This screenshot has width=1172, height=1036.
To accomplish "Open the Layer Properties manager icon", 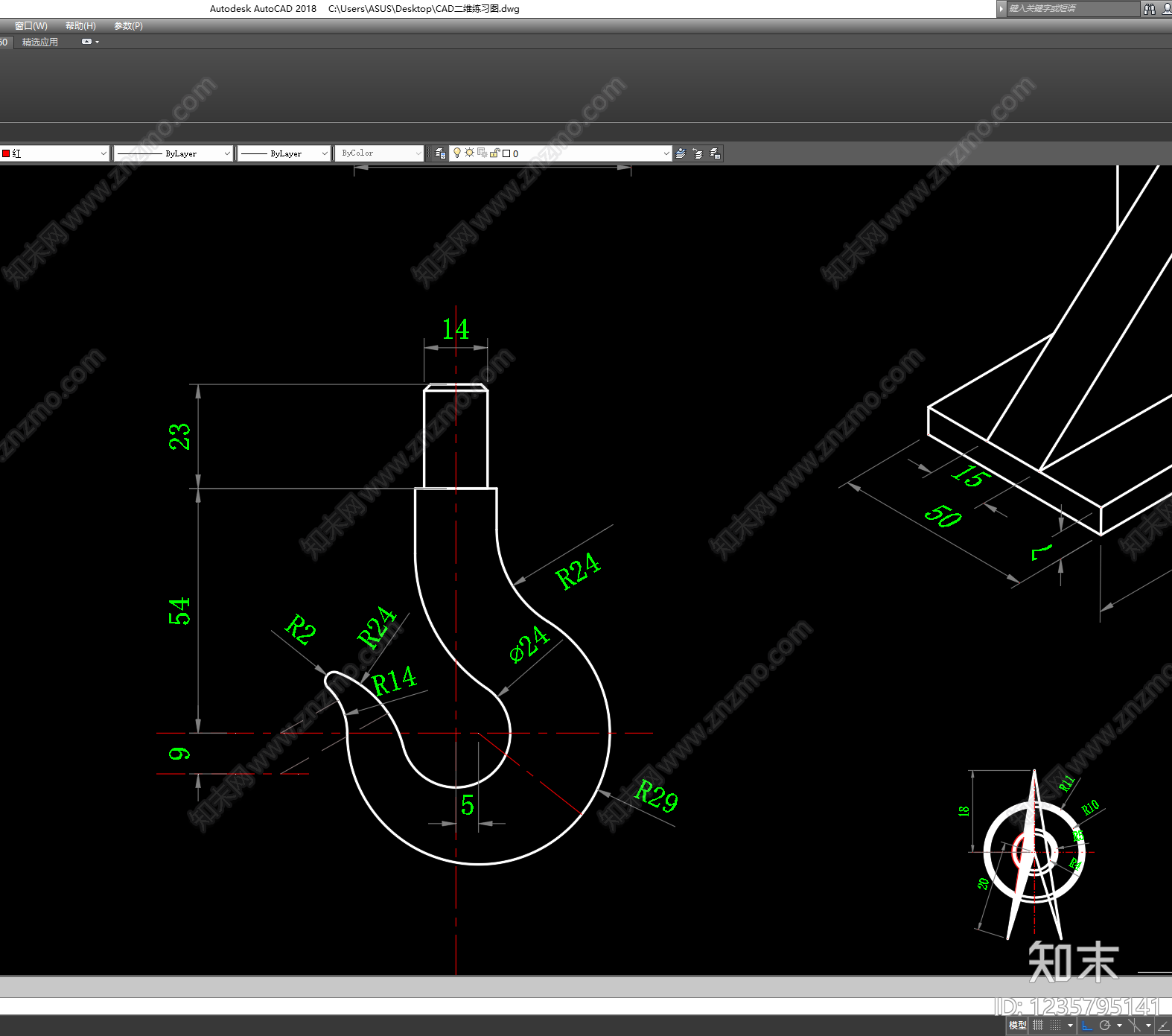I will [x=440, y=153].
